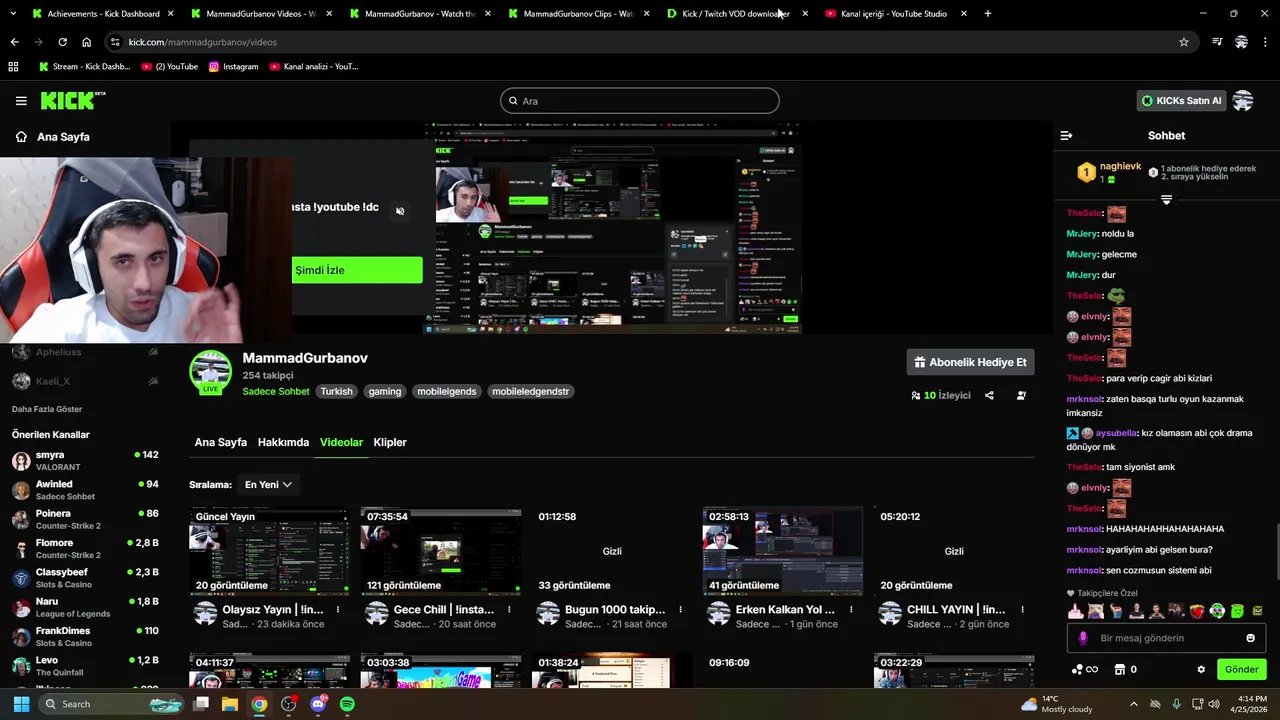This screenshot has height=720, width=1280.
Task: Open the hamburger sidebar menu
Action: [x=21, y=101]
